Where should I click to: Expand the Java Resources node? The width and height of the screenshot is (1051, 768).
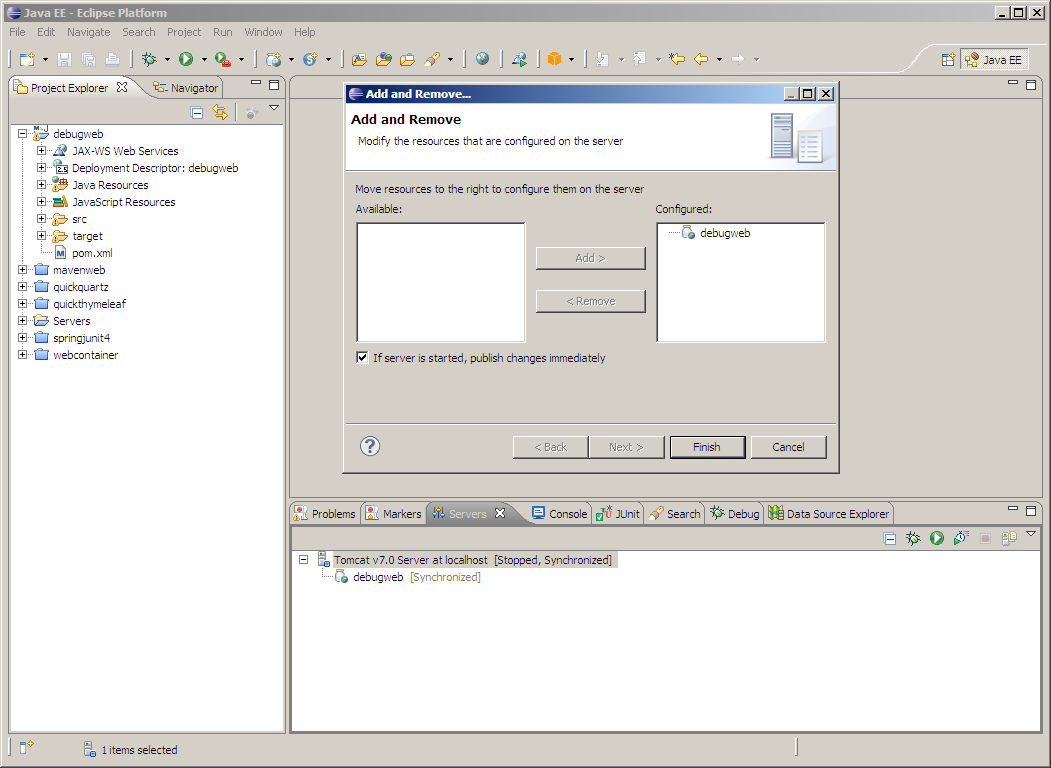42,184
